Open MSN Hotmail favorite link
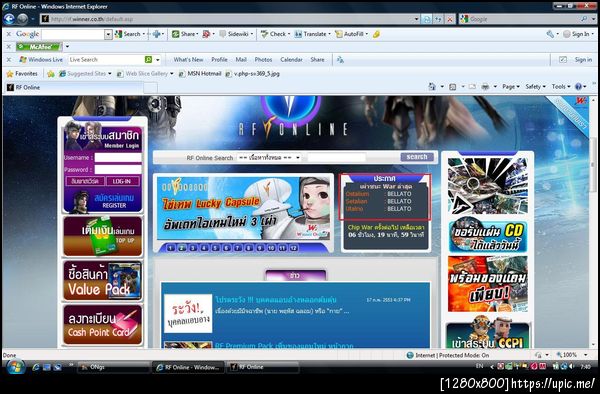600x394 pixels. click(x=200, y=73)
